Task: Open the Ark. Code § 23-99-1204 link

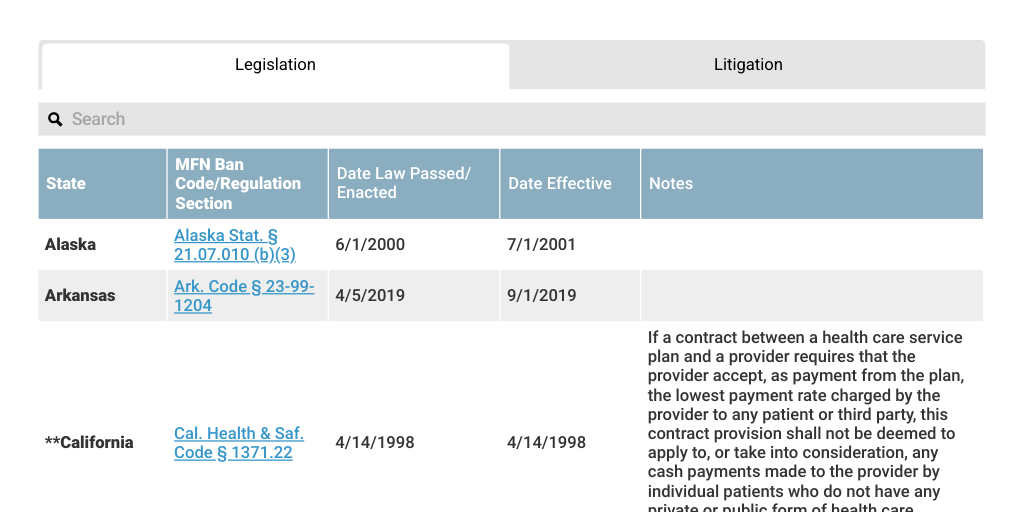Action: point(244,296)
